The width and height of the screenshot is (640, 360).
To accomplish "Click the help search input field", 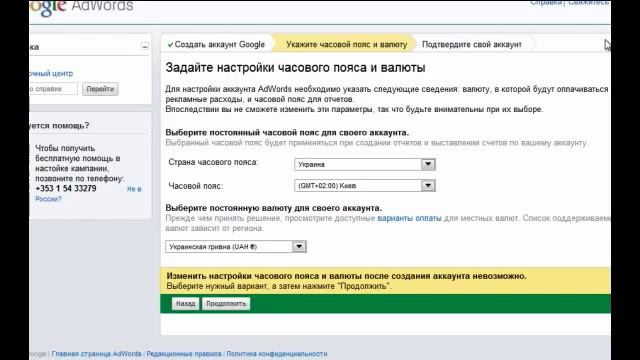I will point(53,89).
